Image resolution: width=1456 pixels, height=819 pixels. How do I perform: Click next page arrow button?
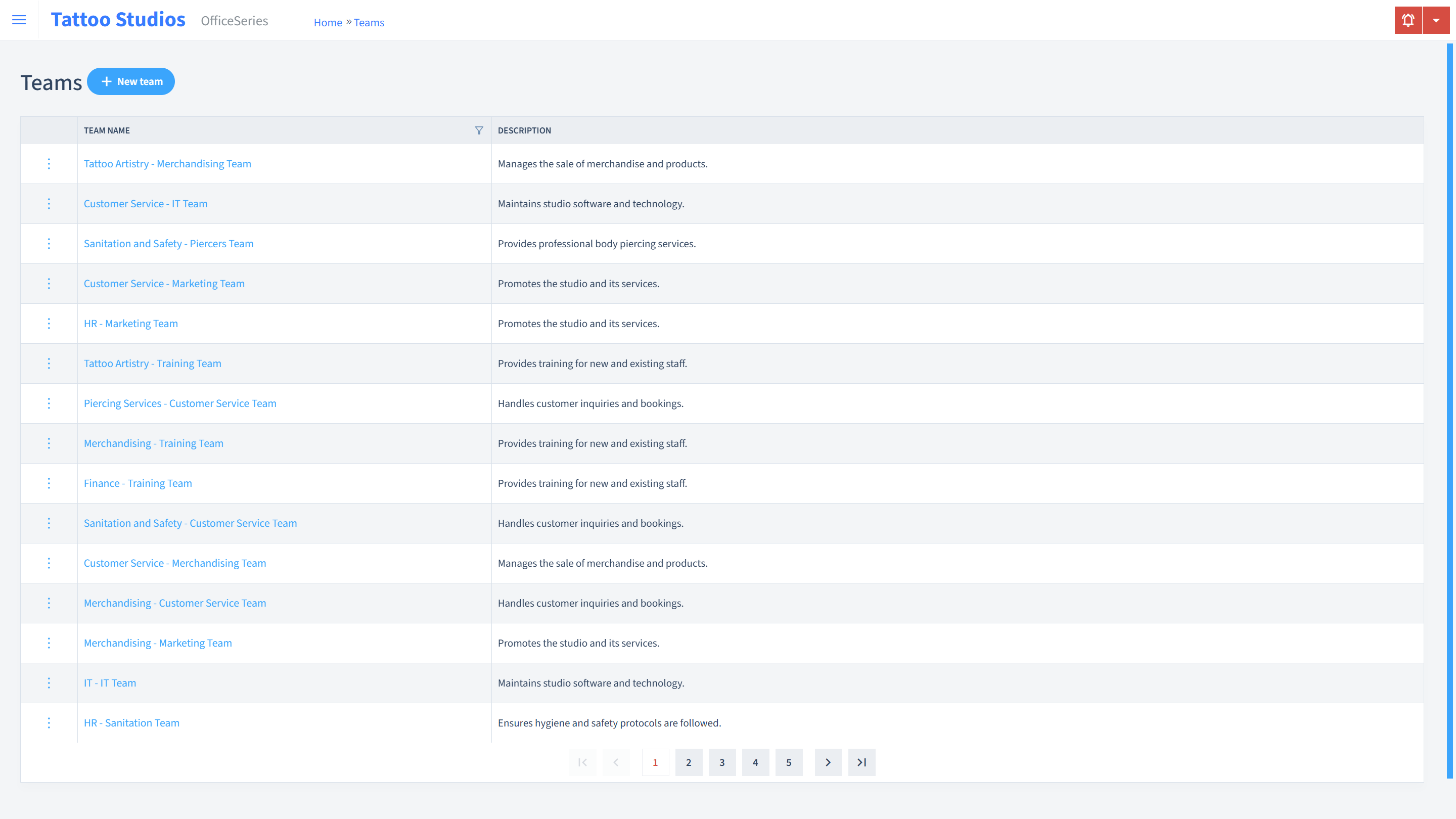828,762
